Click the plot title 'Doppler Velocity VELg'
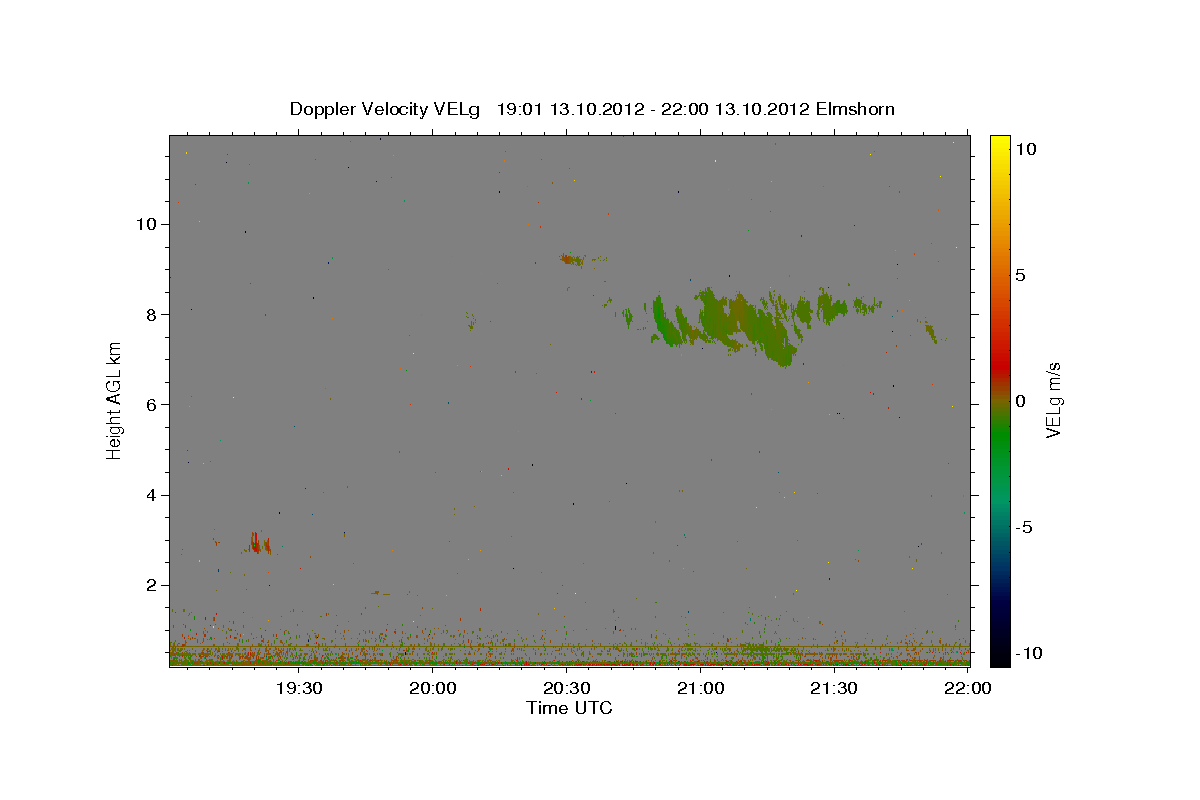1200x800 pixels. [384, 109]
